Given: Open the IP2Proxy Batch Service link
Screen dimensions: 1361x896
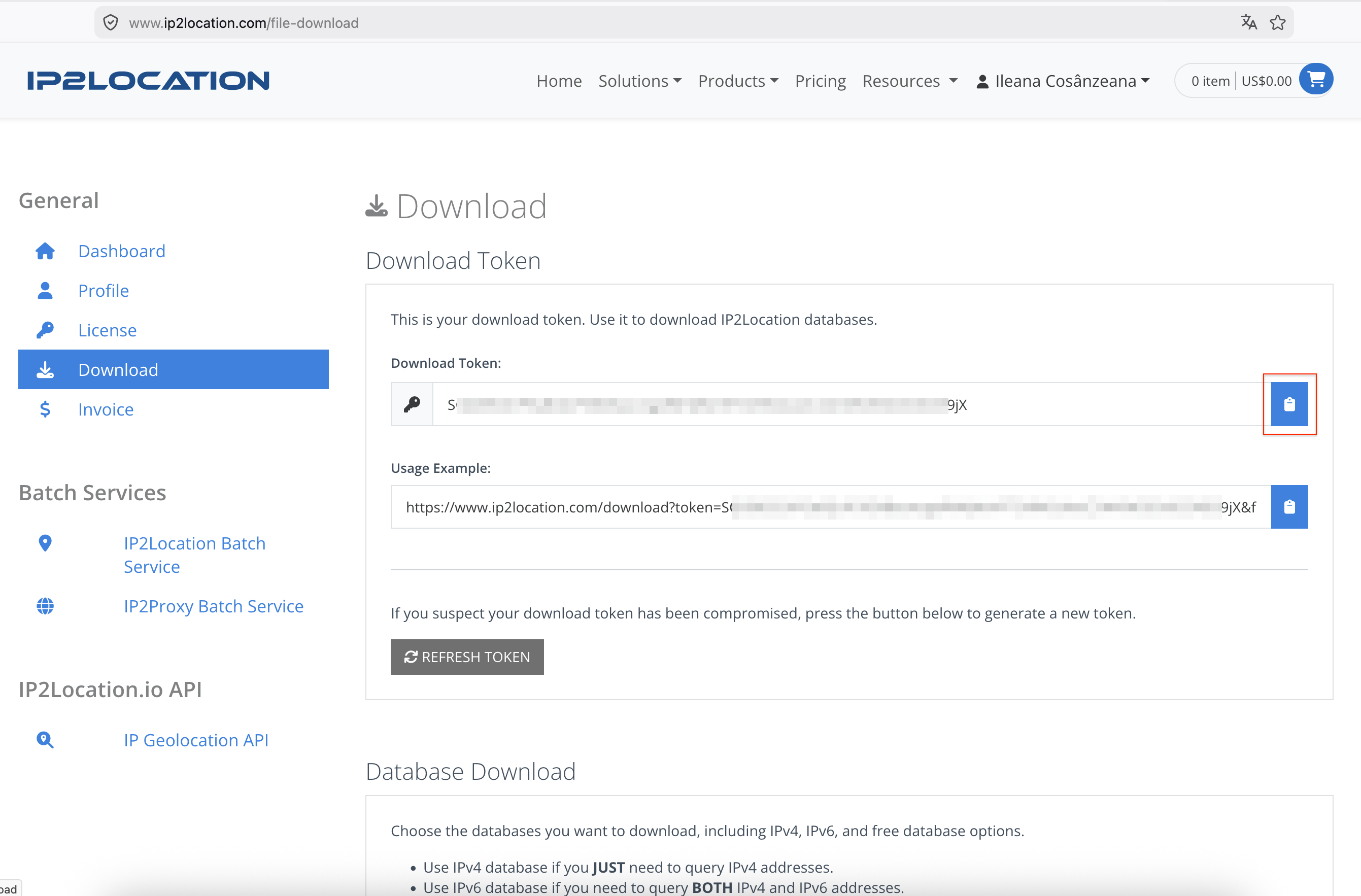Looking at the screenshot, I should tap(213, 606).
